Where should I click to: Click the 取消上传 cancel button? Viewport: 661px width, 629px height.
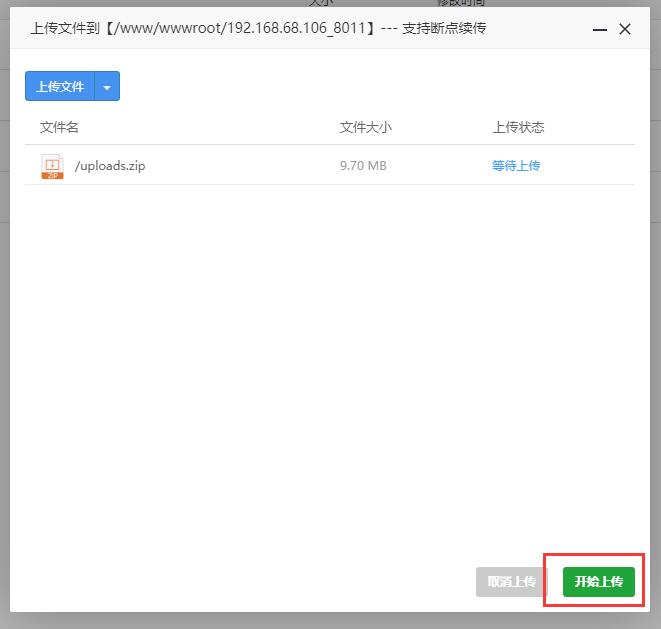(511, 582)
